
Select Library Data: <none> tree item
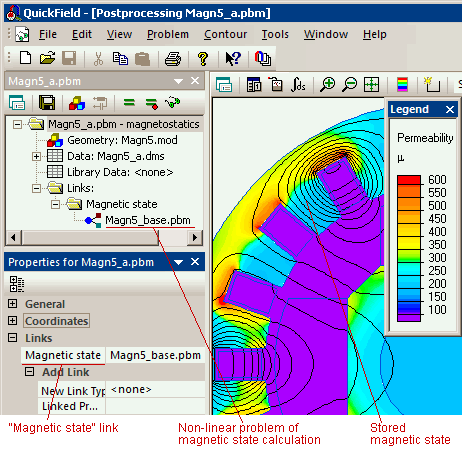point(120,172)
